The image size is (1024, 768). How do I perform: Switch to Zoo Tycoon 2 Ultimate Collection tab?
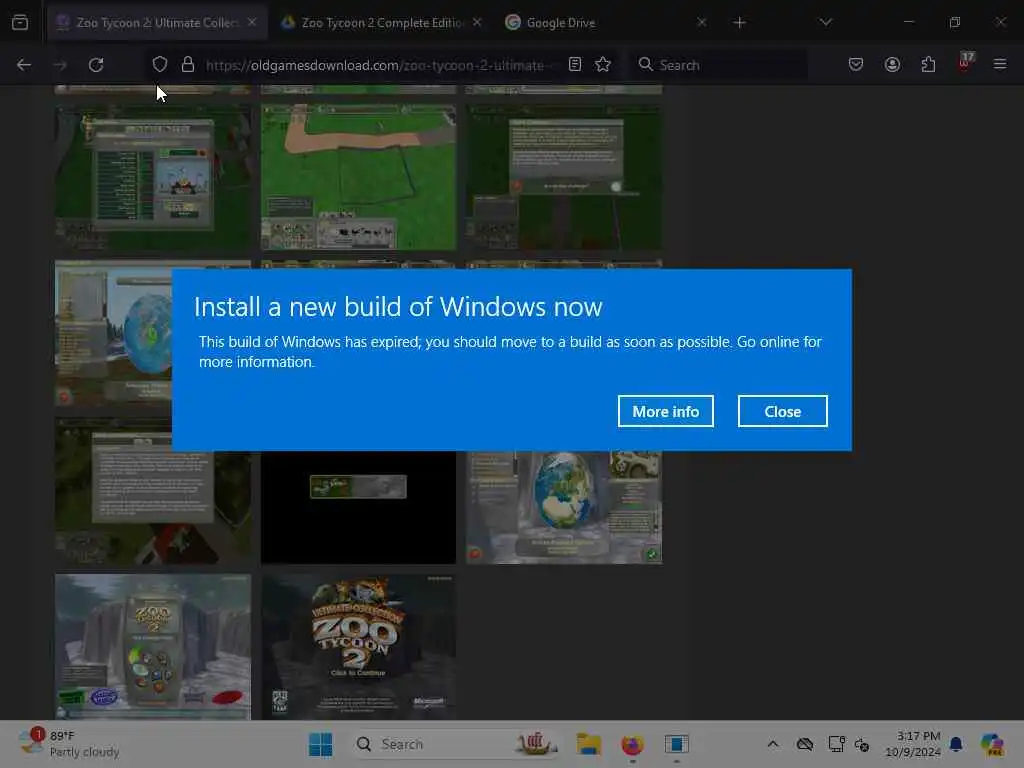(157, 23)
